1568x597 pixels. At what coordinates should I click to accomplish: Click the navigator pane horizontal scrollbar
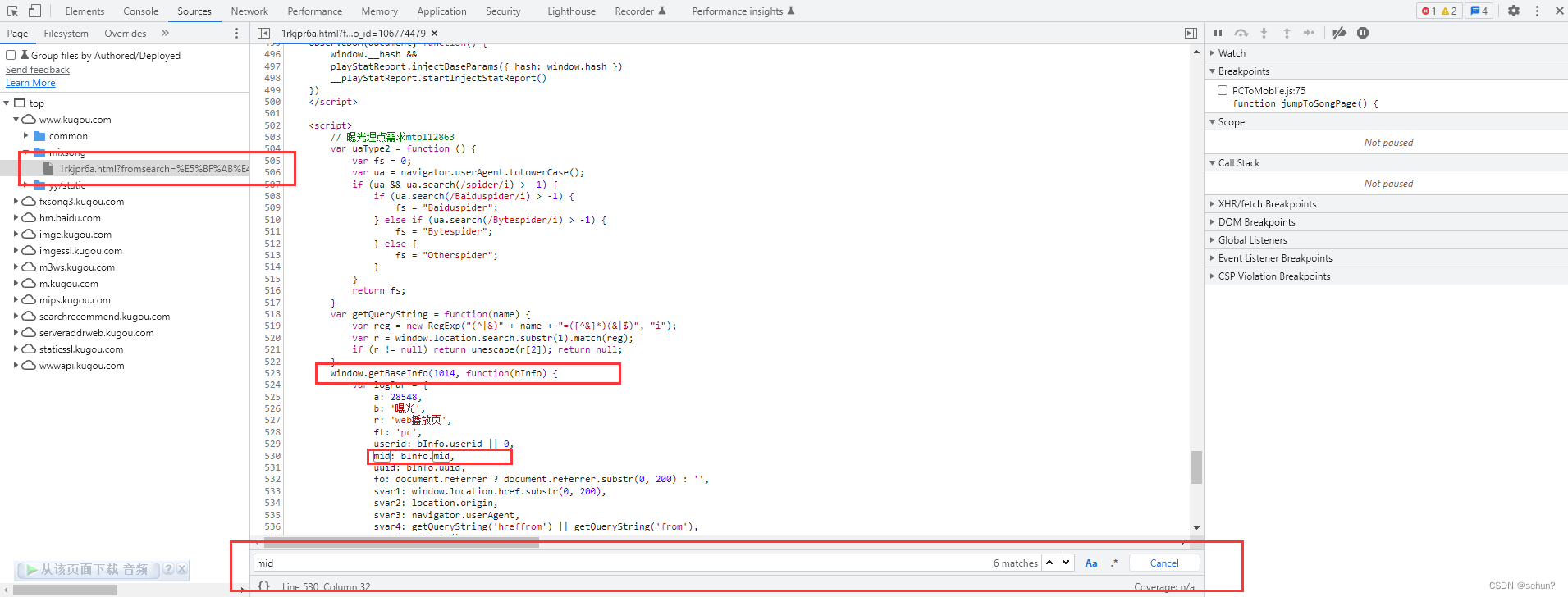[66, 590]
